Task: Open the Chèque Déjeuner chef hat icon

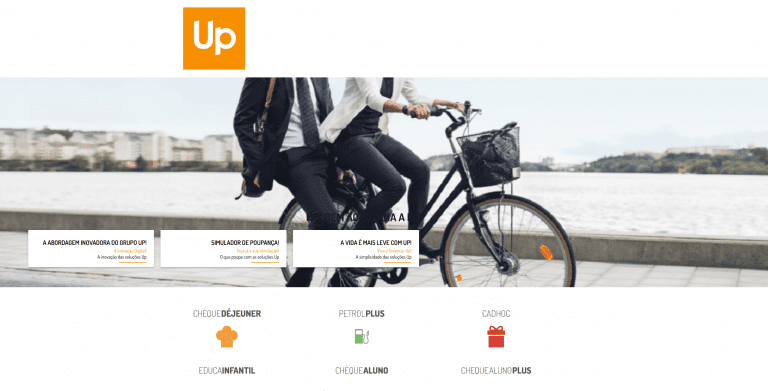Action: point(227,337)
